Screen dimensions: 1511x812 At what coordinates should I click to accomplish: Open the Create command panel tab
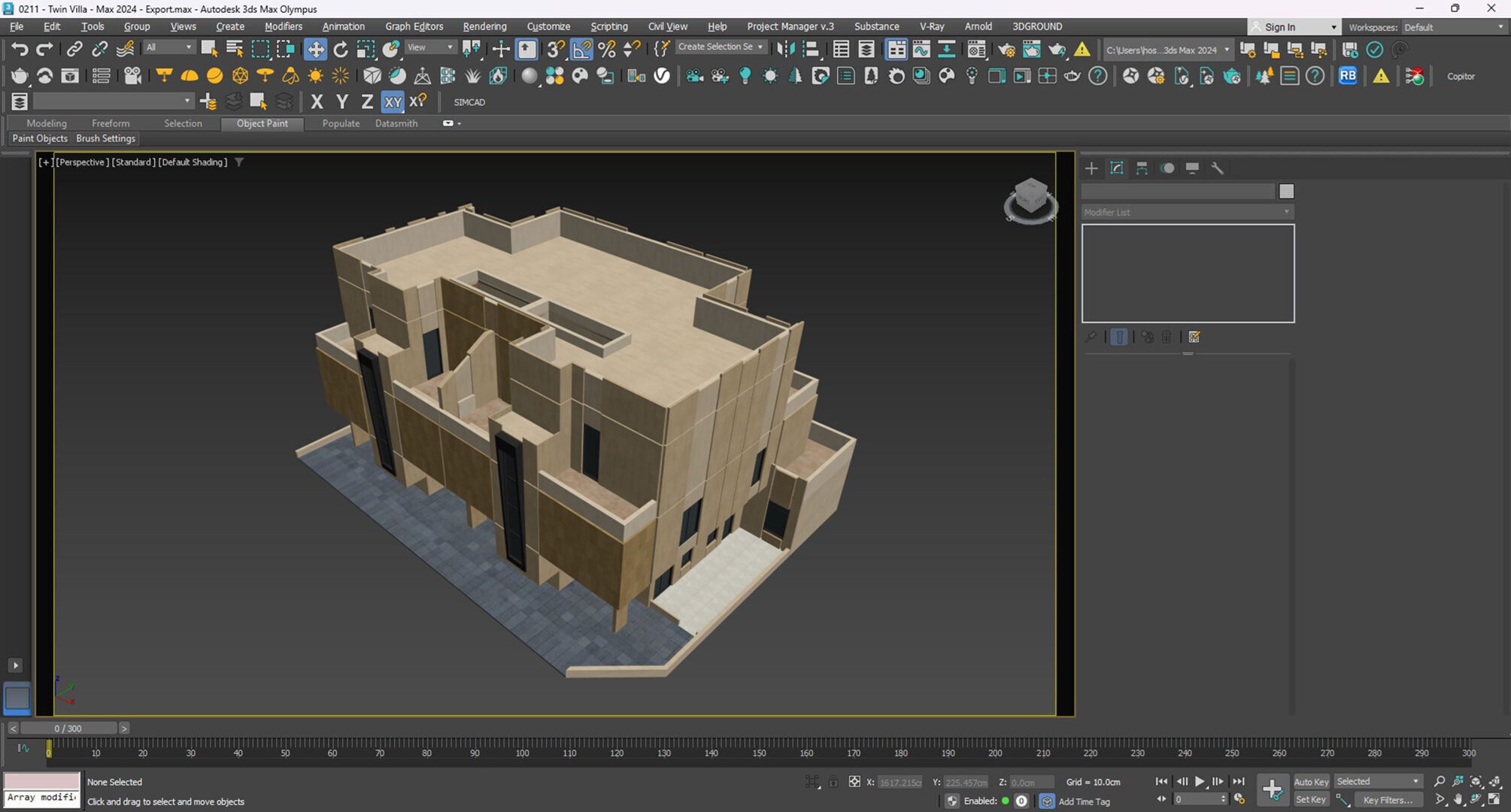(1091, 168)
